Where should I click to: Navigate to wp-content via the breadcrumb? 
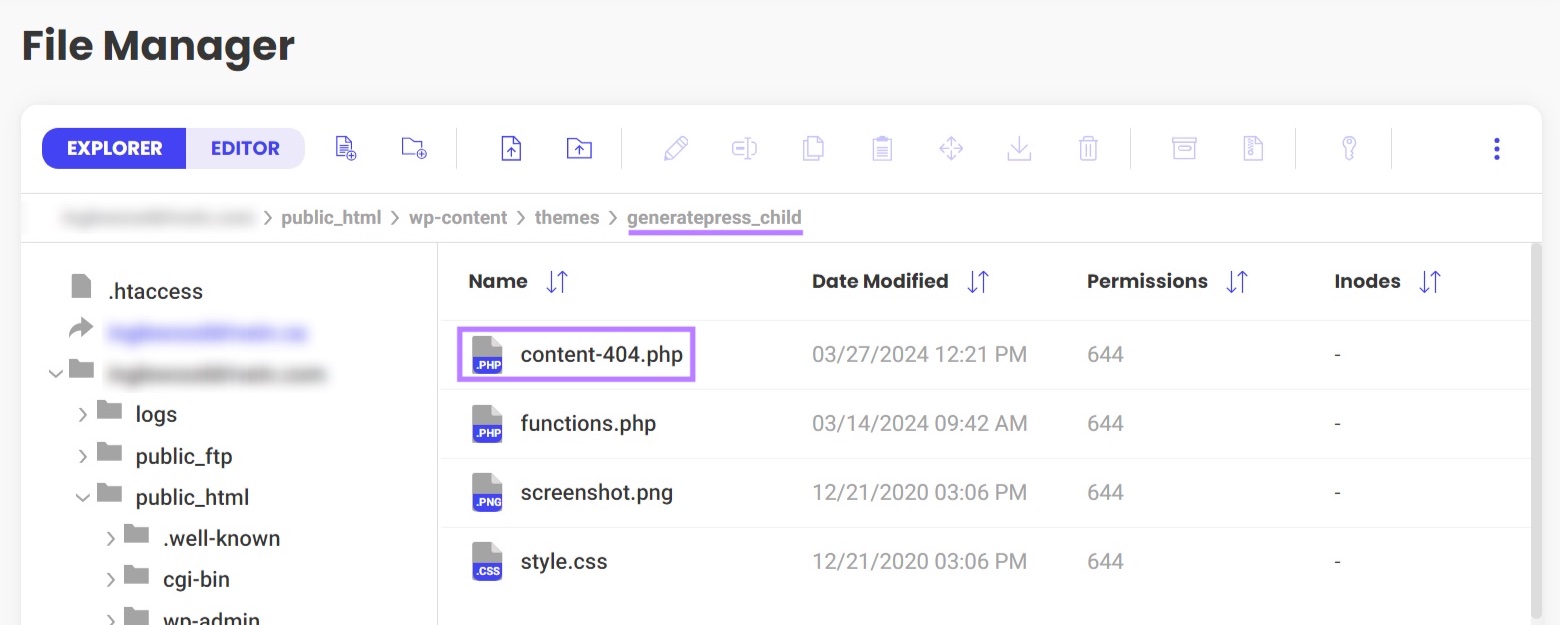pyautogui.click(x=456, y=217)
